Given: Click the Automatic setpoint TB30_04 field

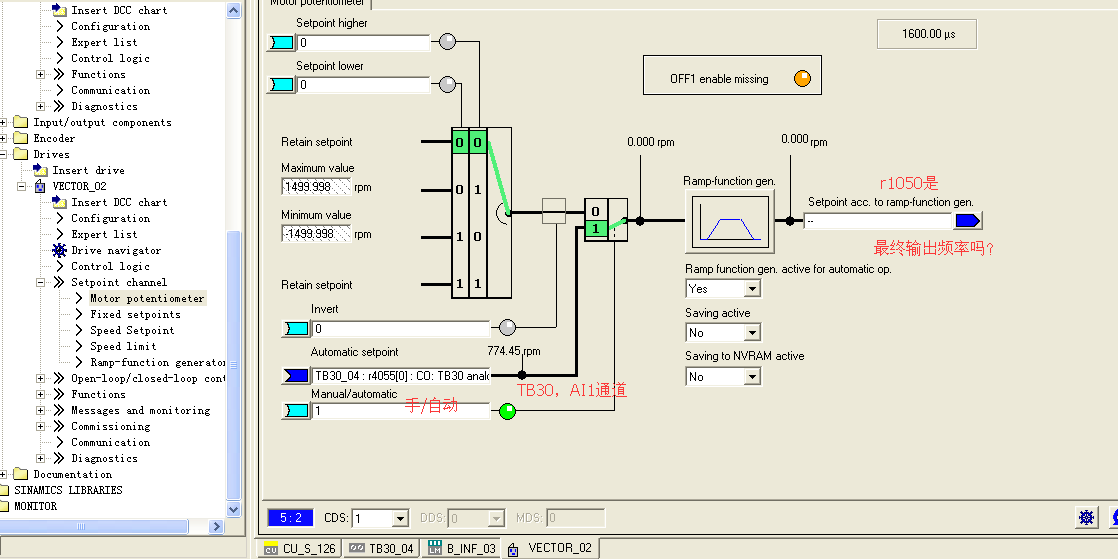Looking at the screenshot, I should 401,376.
